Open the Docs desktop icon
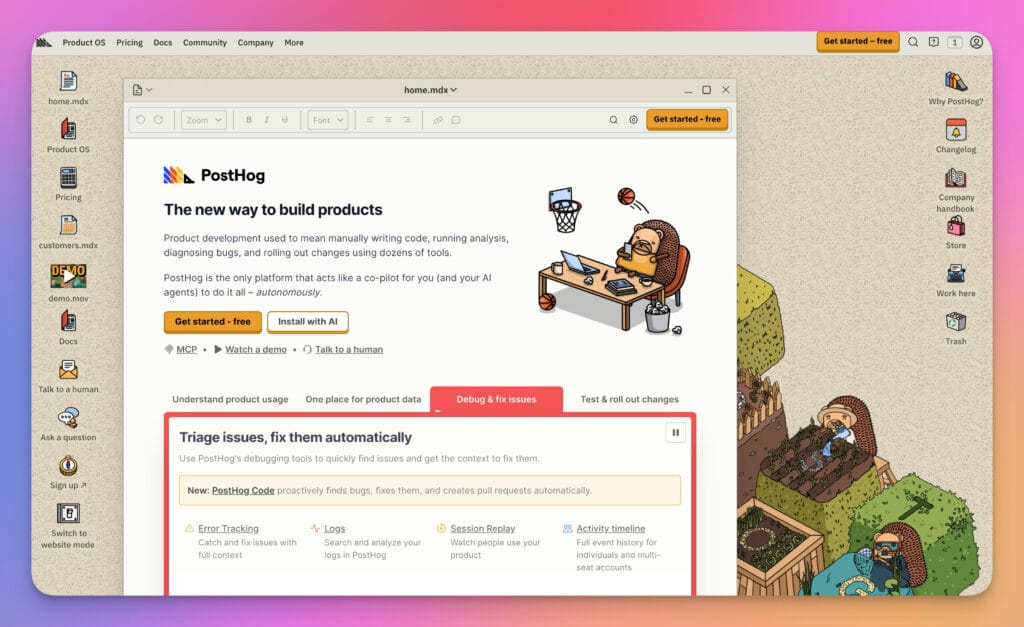This screenshot has height=627, width=1024. click(x=68, y=321)
